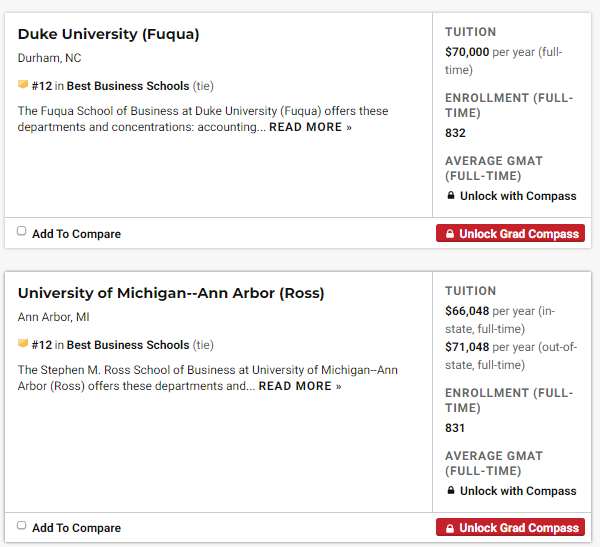
Task: Click Michigan's $66,048 in-state tuition amount
Action: pyautogui.click(x=467, y=311)
